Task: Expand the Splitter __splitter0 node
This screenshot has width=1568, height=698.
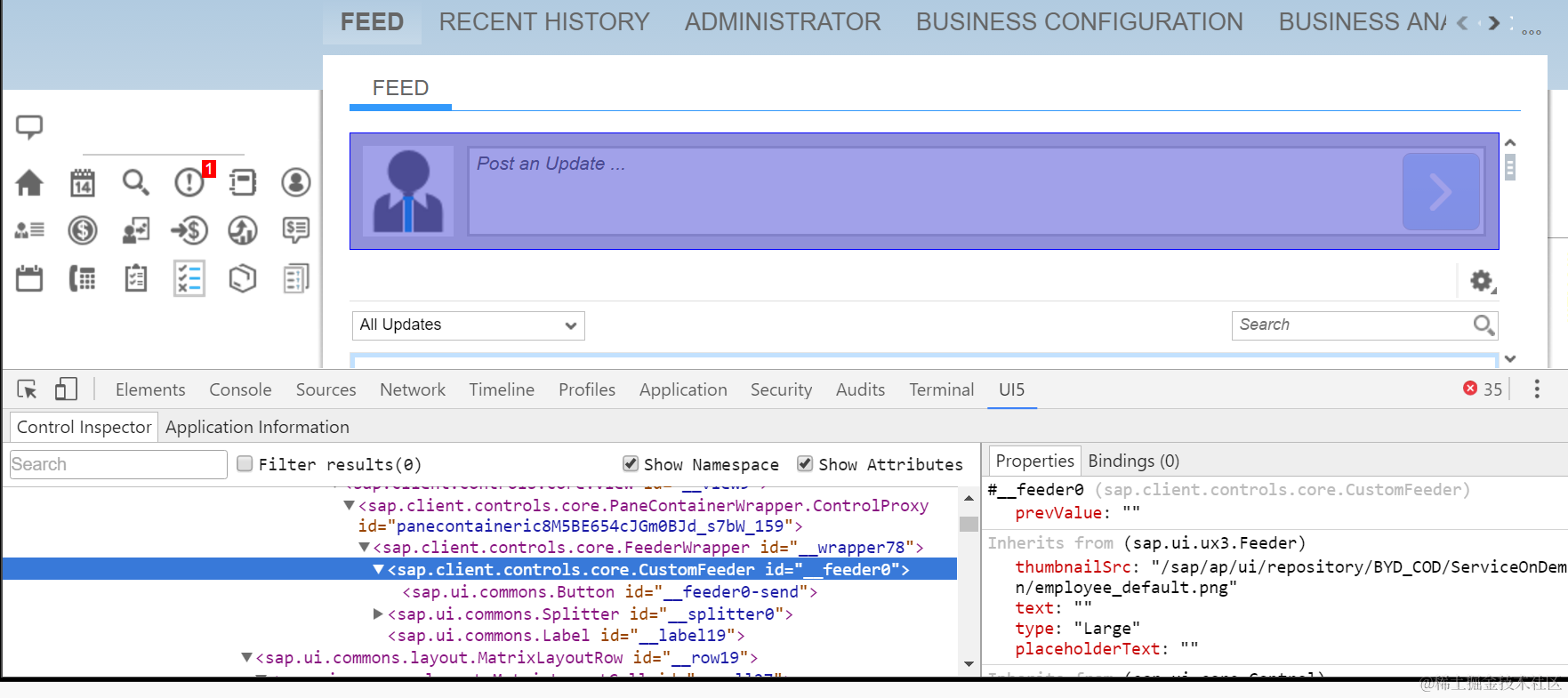Action: tap(378, 614)
